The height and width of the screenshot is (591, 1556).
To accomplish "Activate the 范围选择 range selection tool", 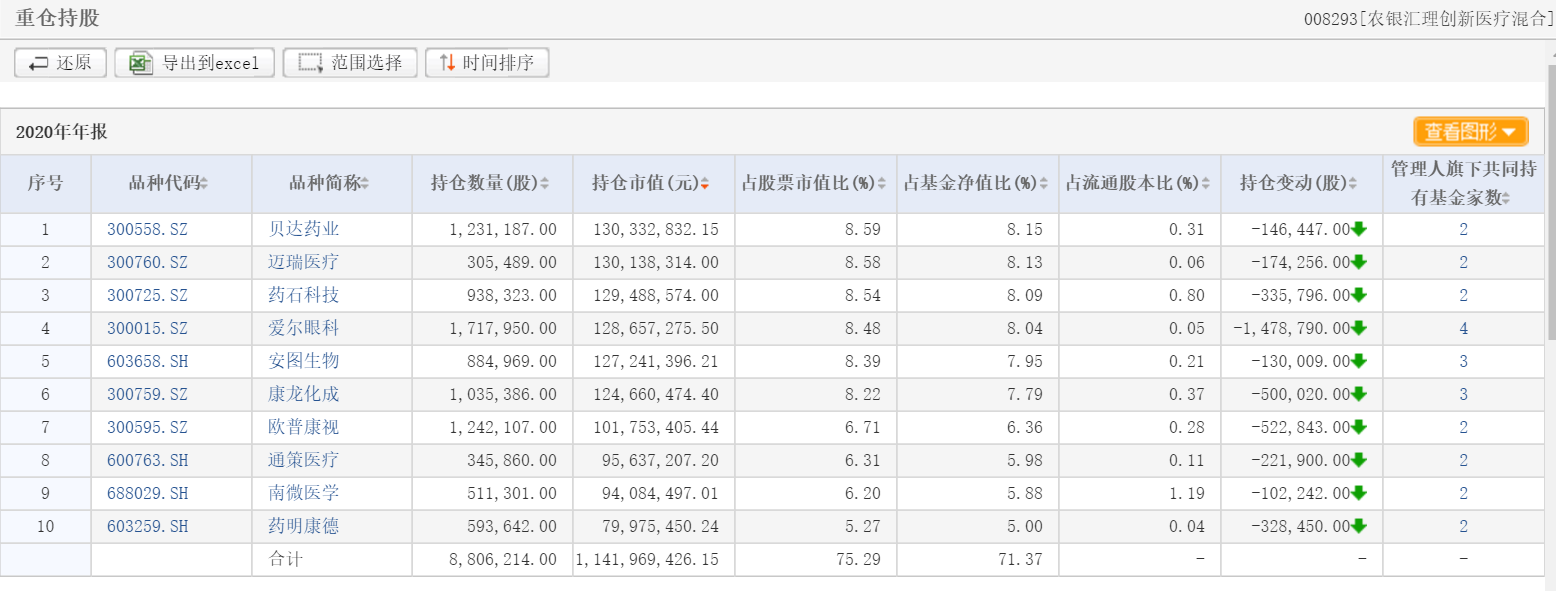I will tap(350, 63).
